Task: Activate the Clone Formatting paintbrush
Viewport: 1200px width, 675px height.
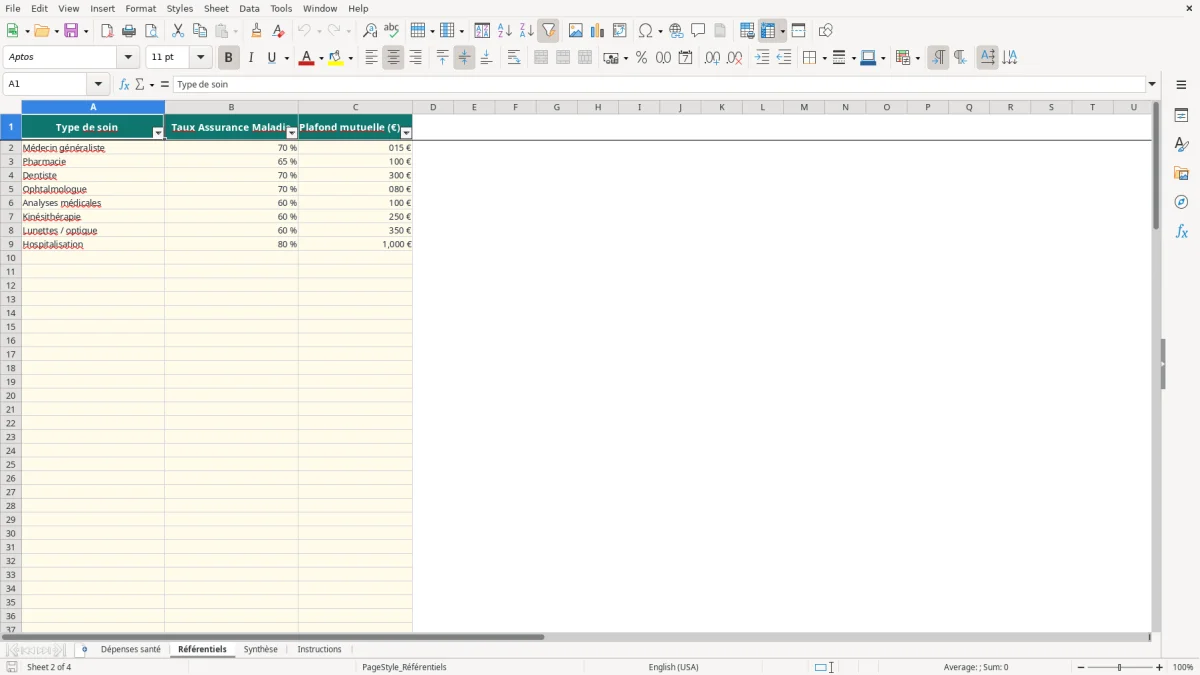Action: 257,31
